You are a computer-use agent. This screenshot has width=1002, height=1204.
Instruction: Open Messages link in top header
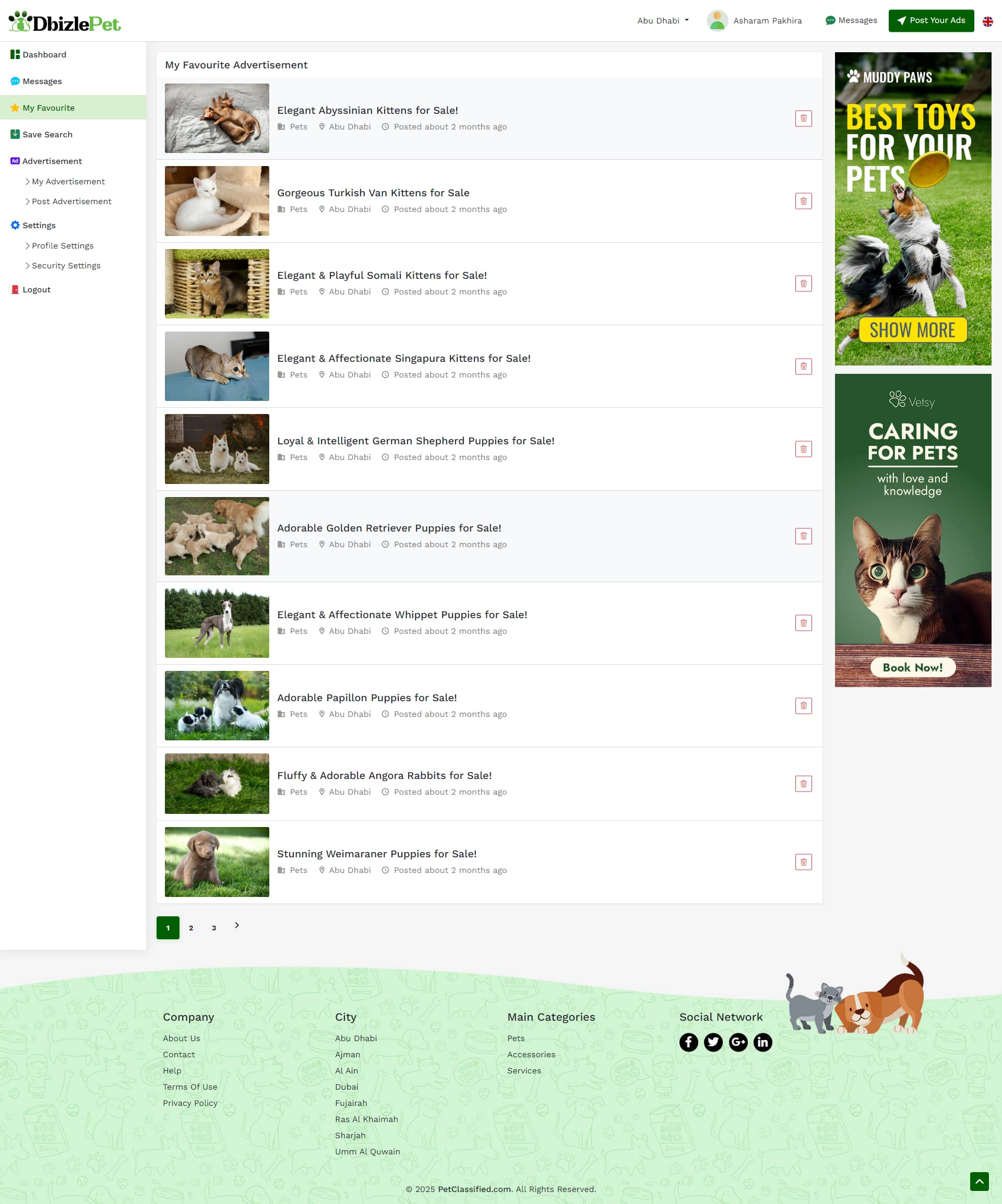(851, 21)
